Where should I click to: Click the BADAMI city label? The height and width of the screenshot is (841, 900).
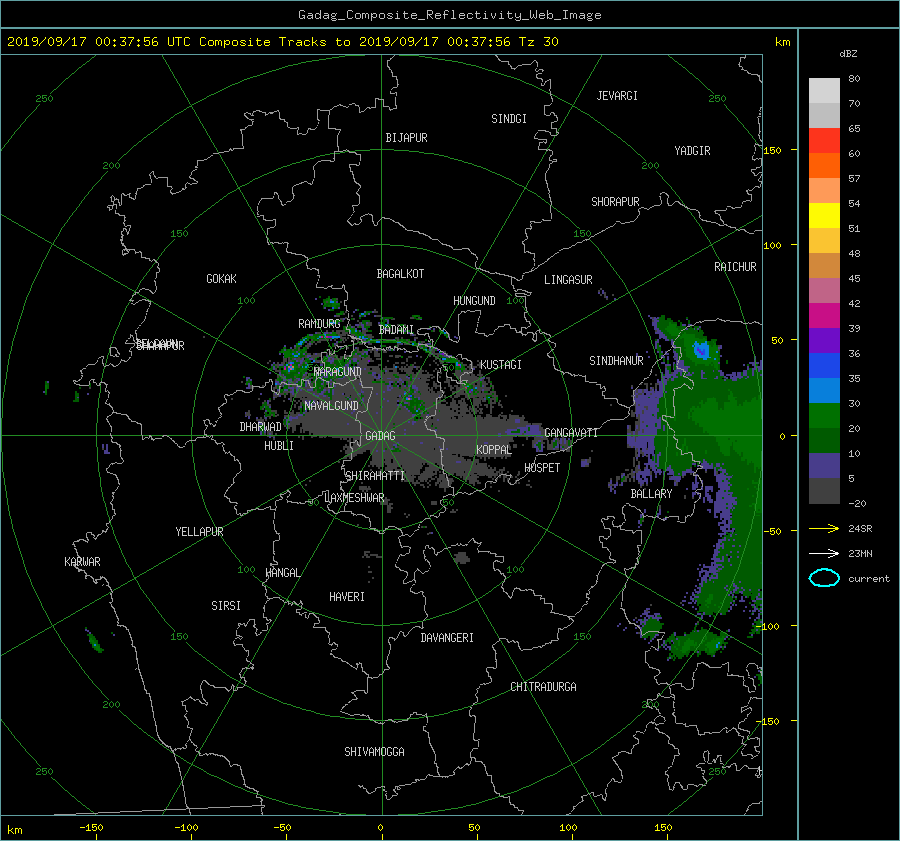pyautogui.click(x=396, y=330)
